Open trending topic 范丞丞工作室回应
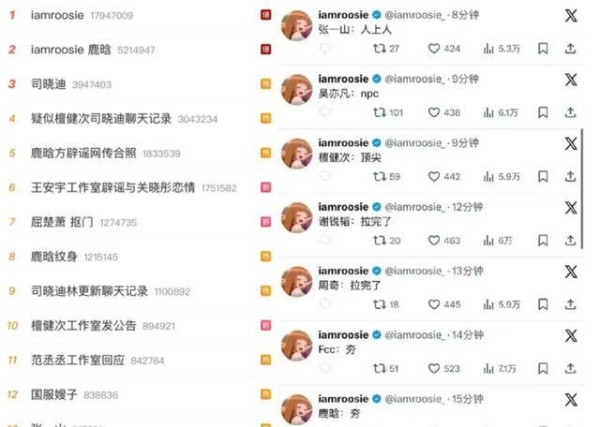This screenshot has height=427, width=600. click(78, 360)
